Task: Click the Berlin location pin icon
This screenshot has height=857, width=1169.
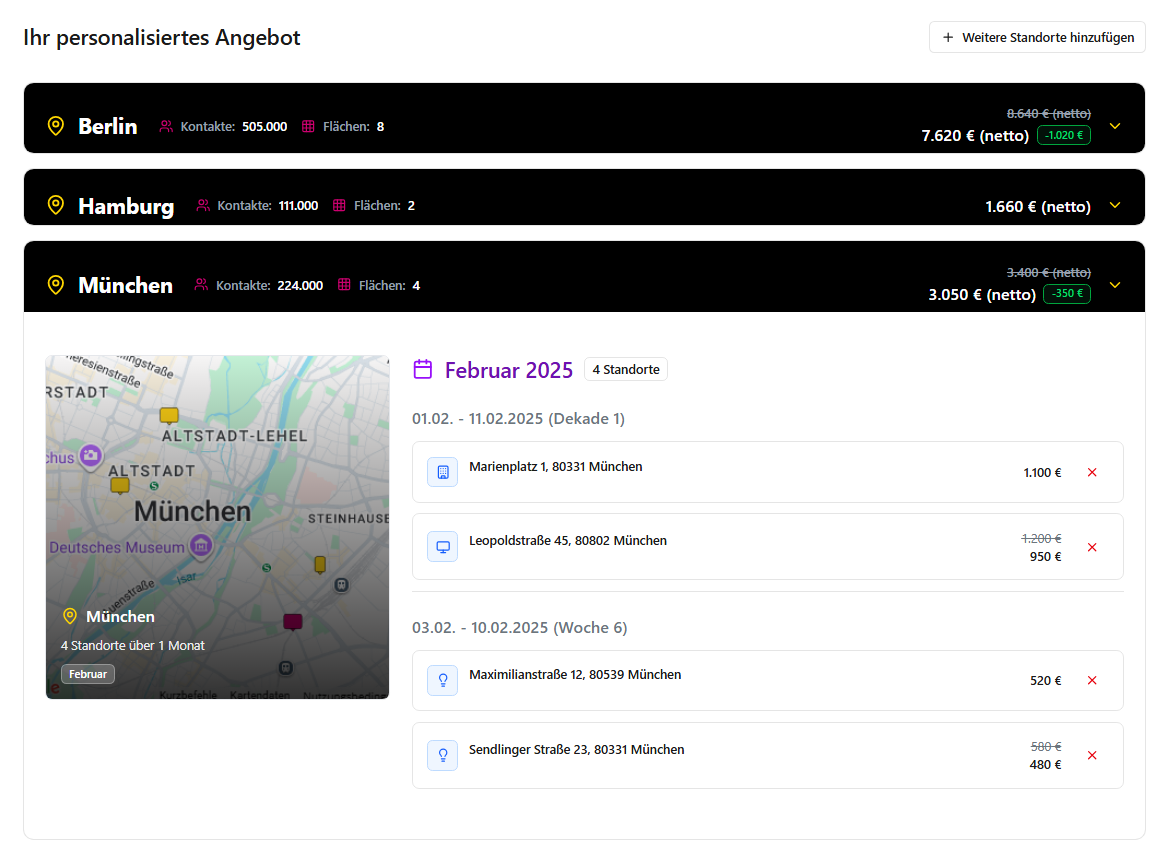Action: pos(56,126)
